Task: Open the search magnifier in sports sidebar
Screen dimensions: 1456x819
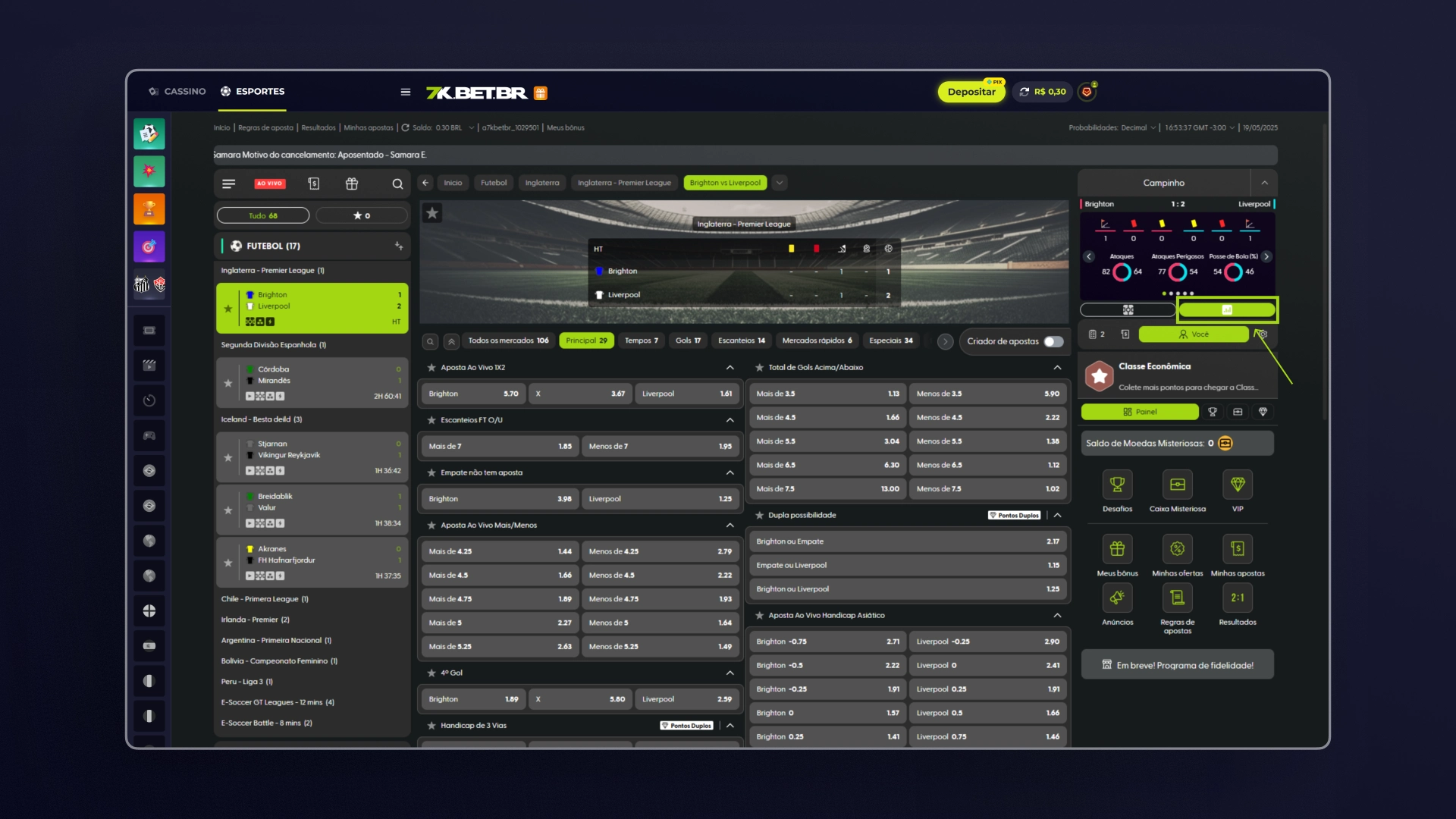Action: tap(397, 184)
